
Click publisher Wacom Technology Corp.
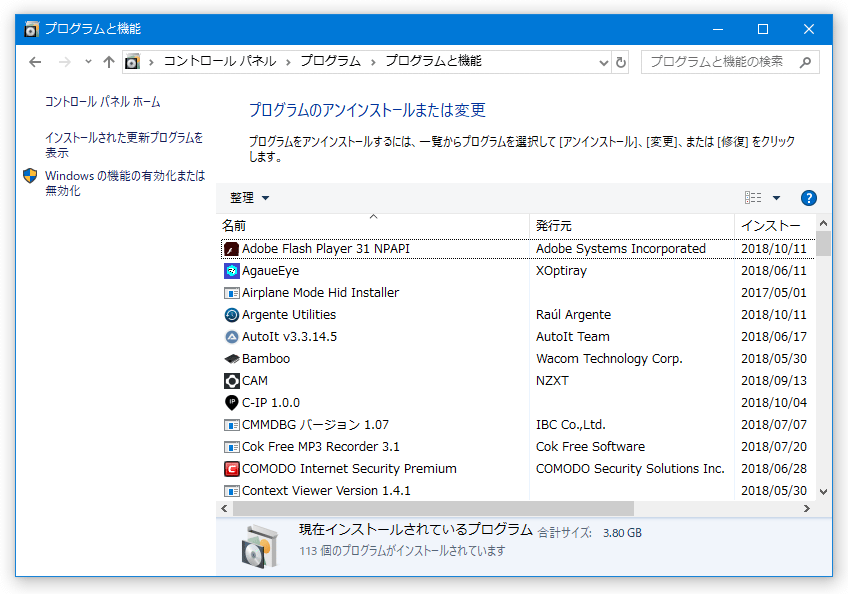pos(609,359)
